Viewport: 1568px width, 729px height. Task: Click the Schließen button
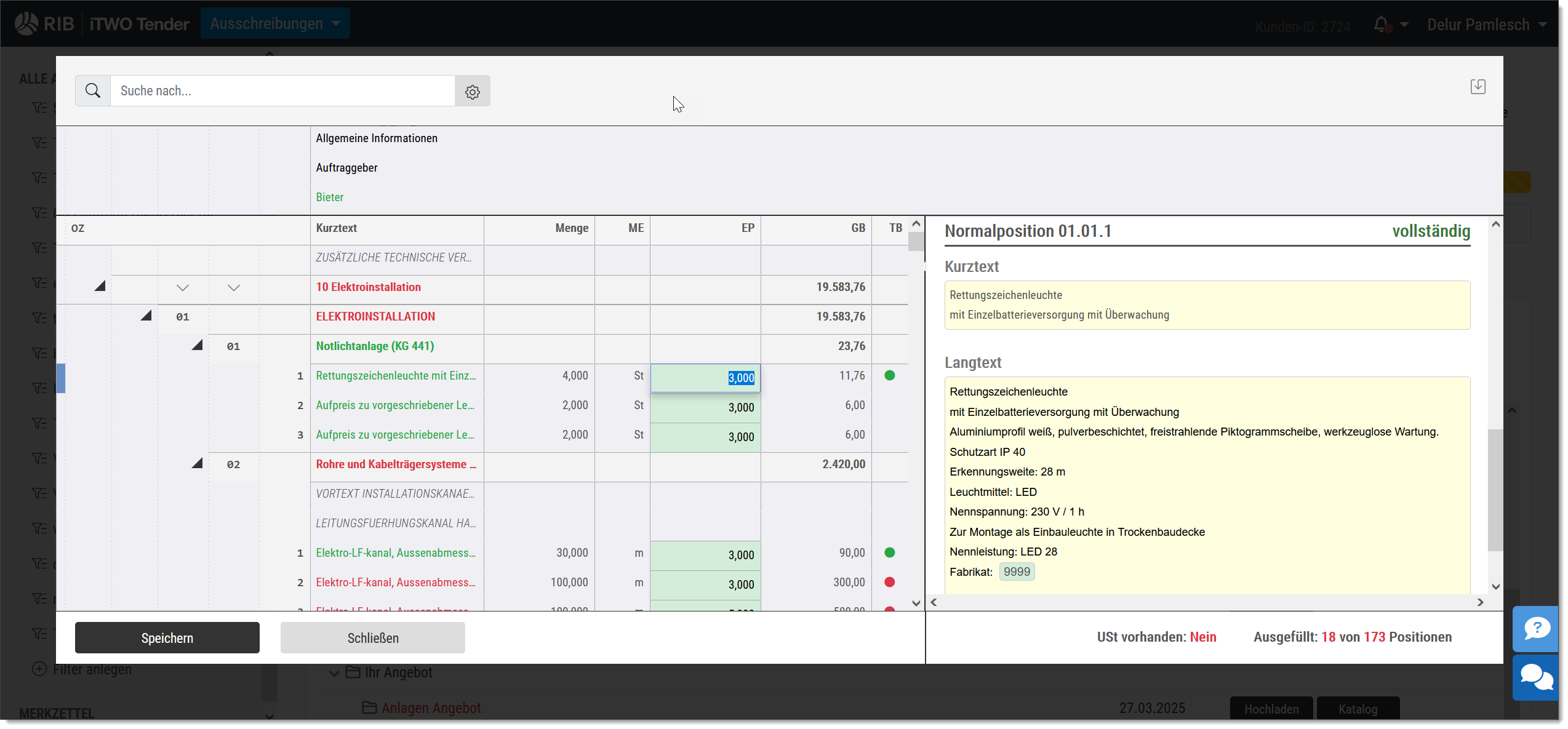(373, 638)
